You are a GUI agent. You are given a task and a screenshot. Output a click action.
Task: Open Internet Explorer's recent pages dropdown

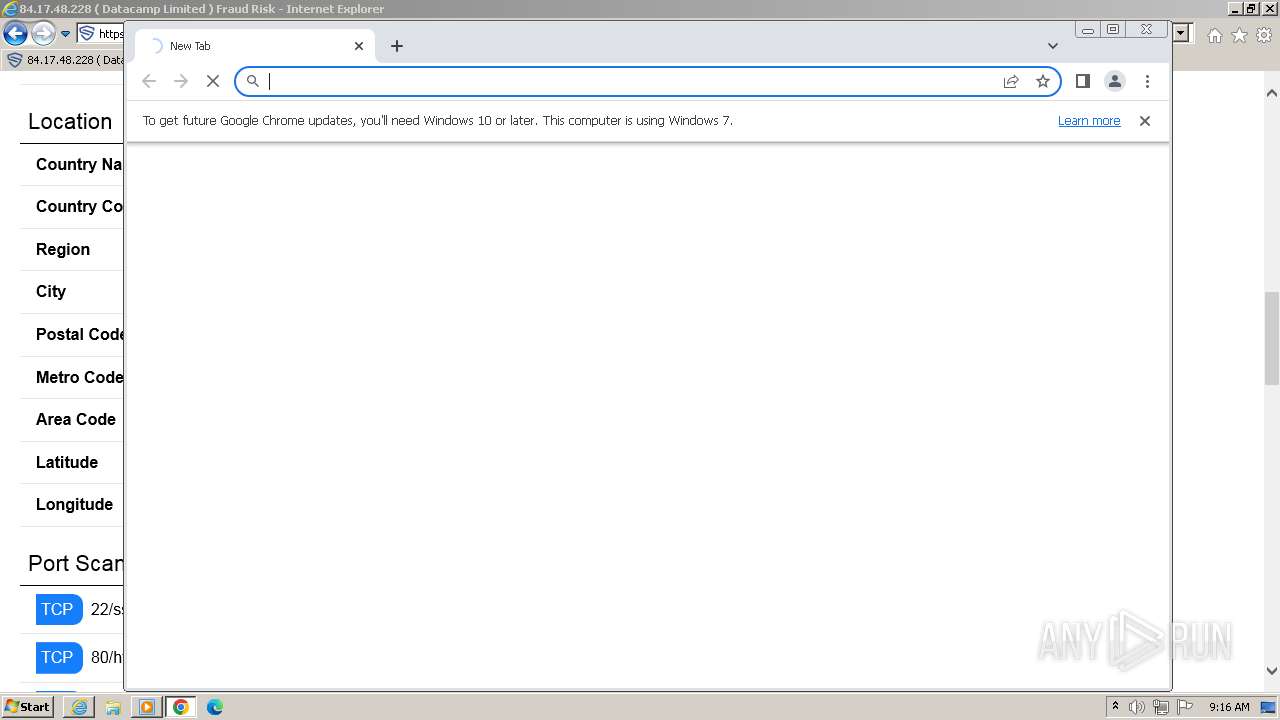click(x=66, y=34)
